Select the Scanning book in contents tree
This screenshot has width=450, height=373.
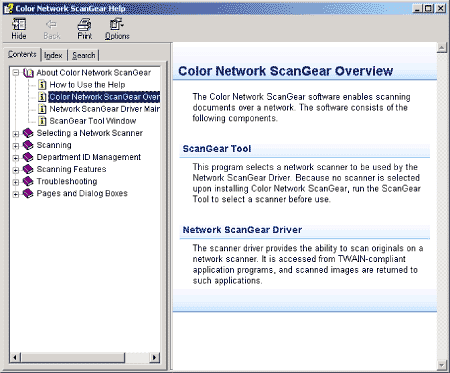coord(54,145)
